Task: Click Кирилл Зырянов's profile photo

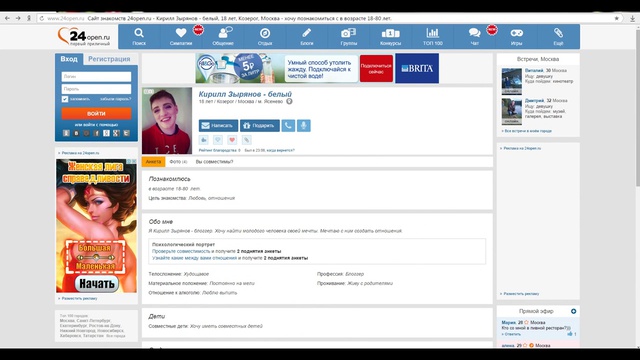Action: click(167, 120)
